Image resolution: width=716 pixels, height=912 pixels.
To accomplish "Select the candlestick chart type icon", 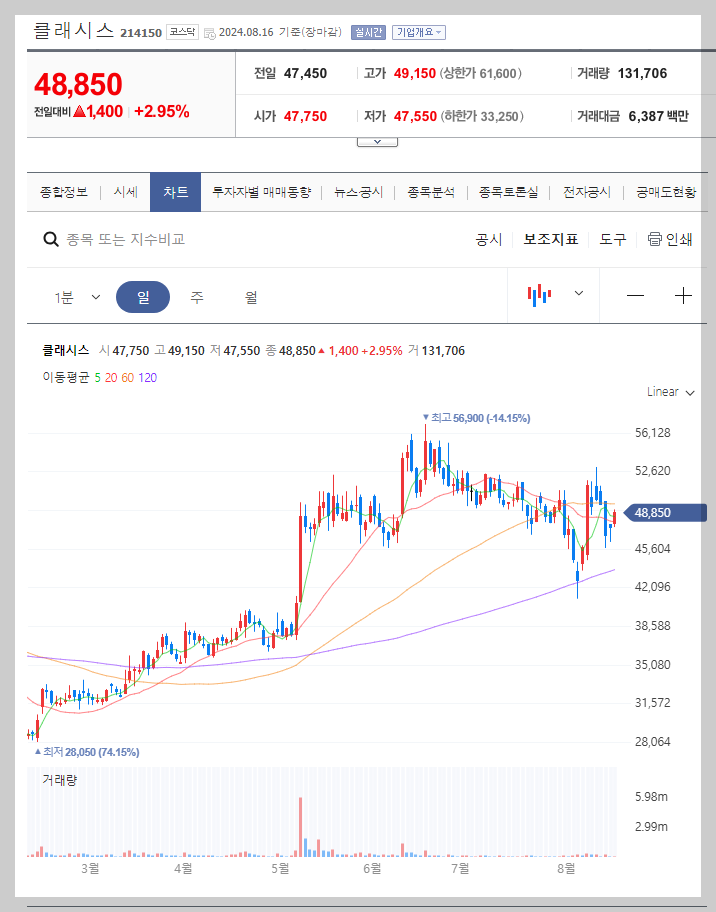I will click(x=541, y=294).
